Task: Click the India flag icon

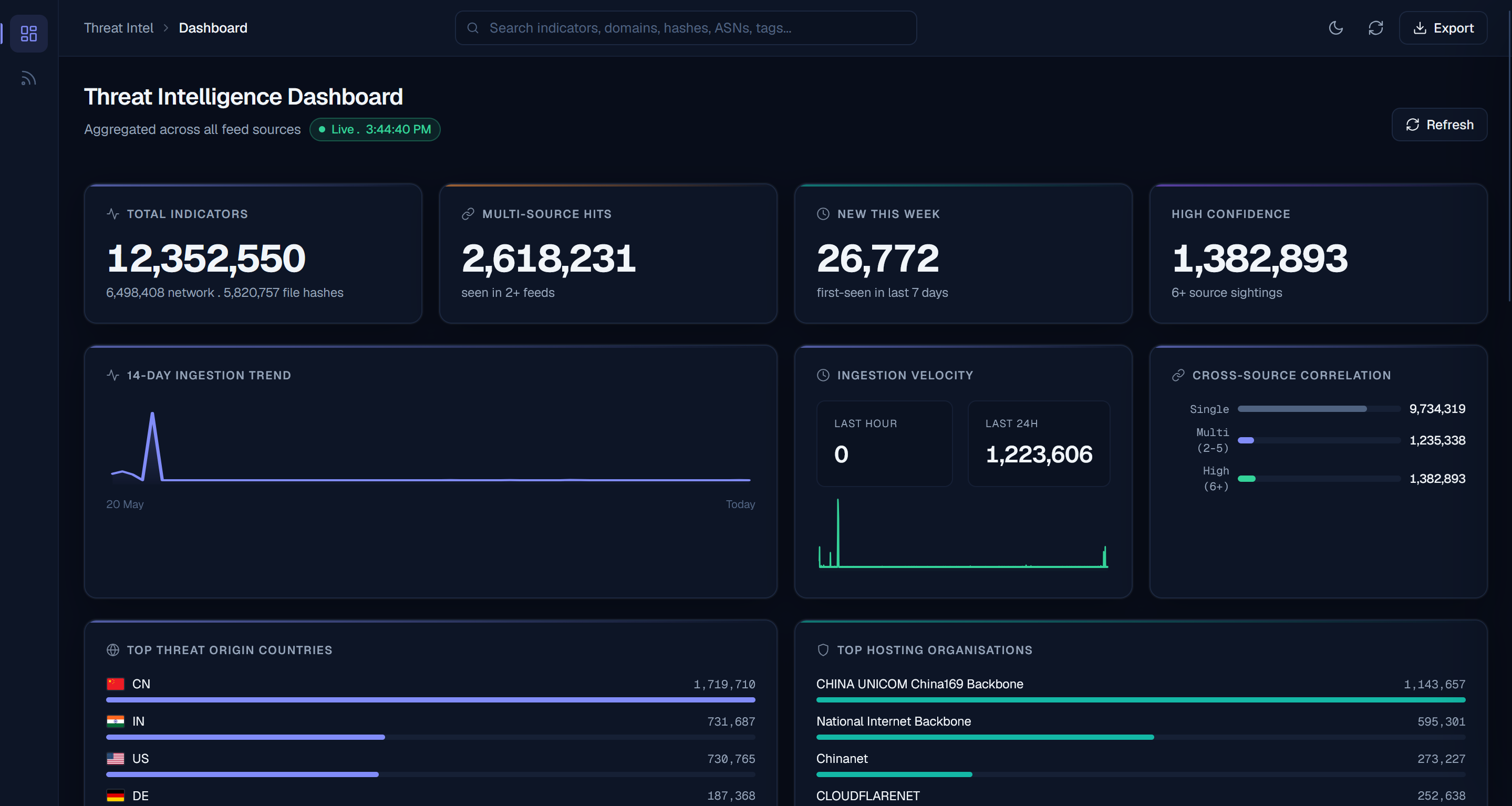Action: (x=115, y=721)
